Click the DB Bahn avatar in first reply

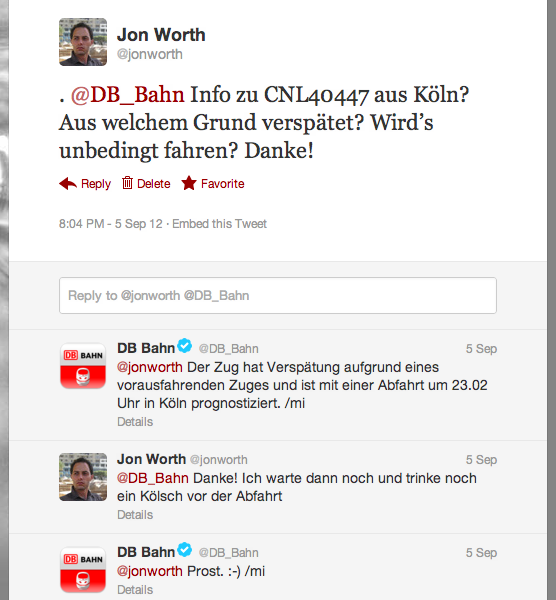83,366
